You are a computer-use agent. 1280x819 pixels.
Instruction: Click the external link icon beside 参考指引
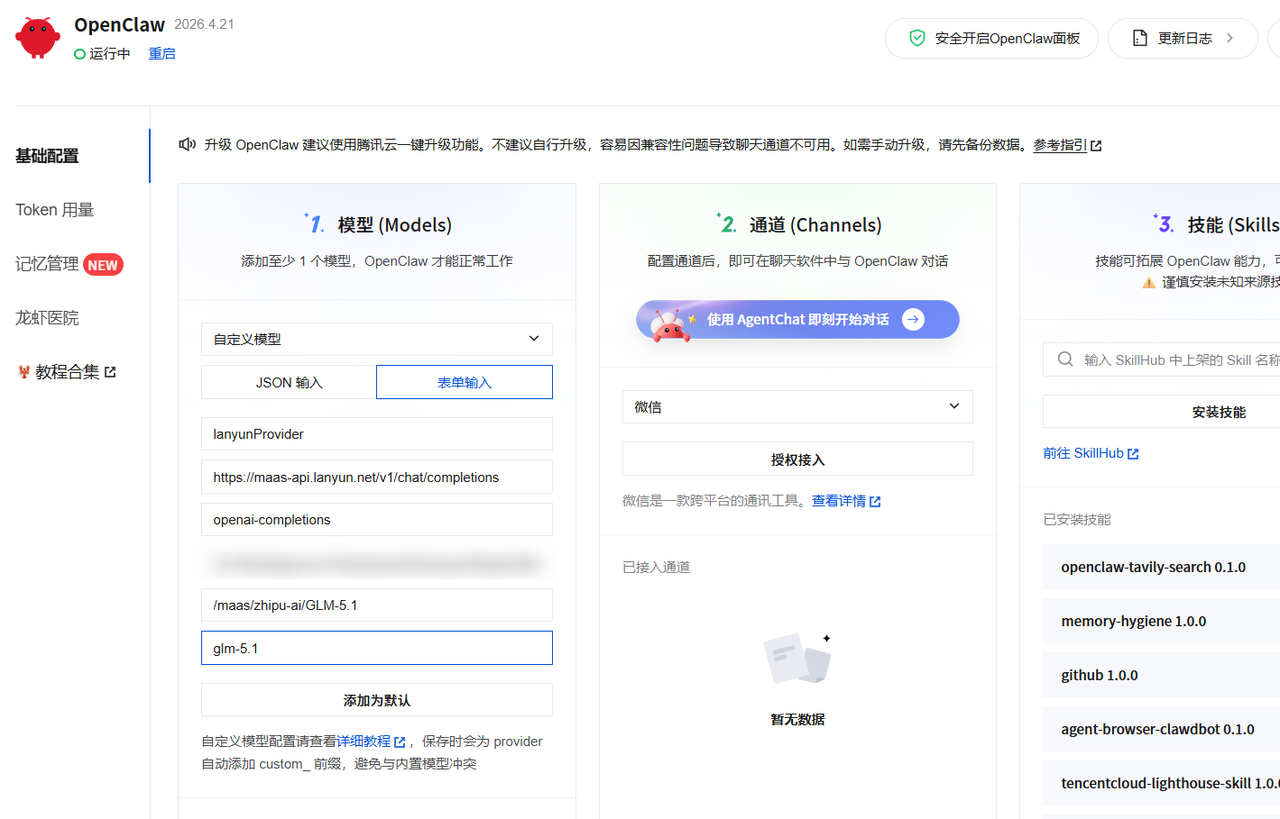pyautogui.click(x=1096, y=146)
